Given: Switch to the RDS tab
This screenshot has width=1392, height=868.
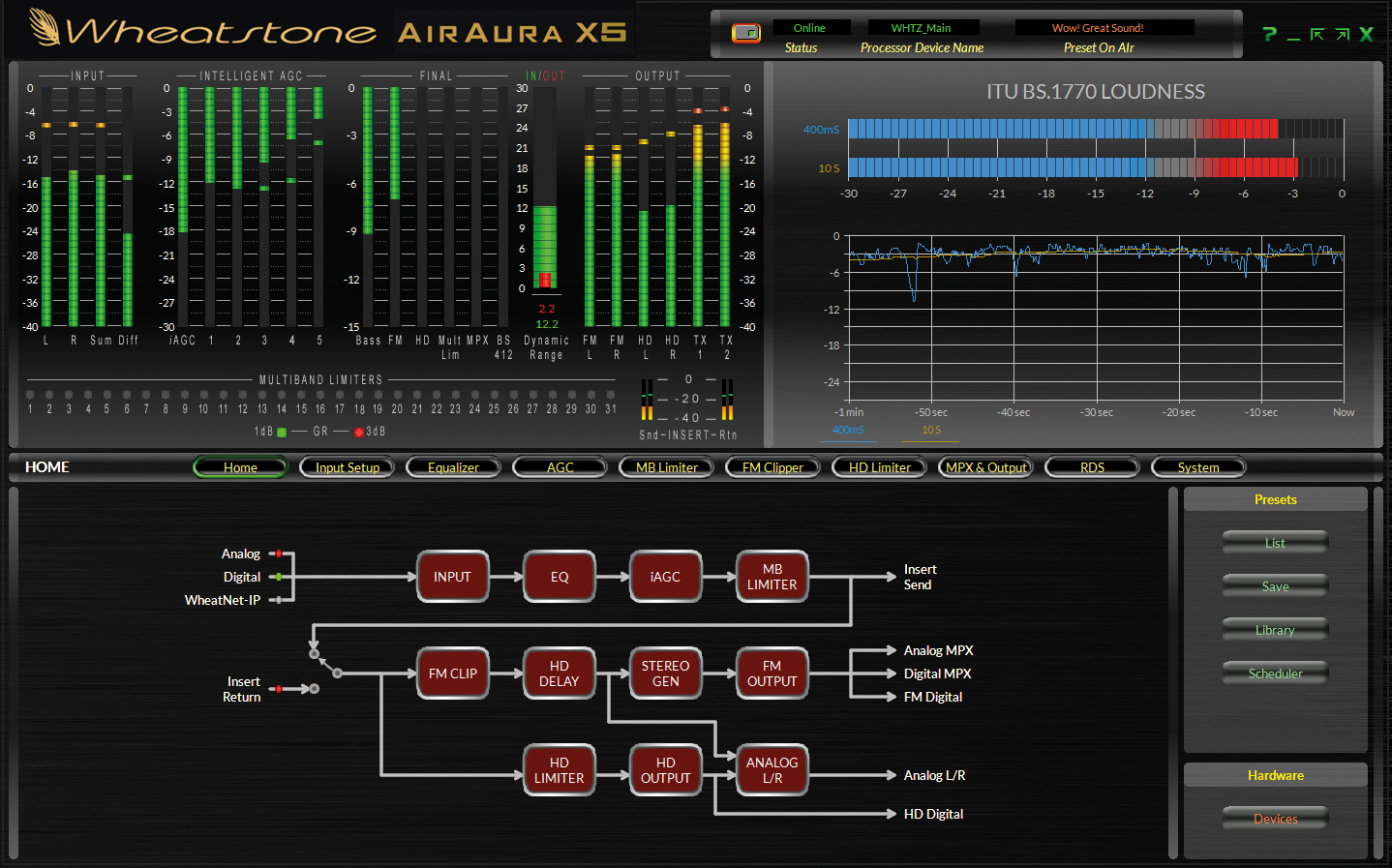Looking at the screenshot, I should pos(1093,467).
